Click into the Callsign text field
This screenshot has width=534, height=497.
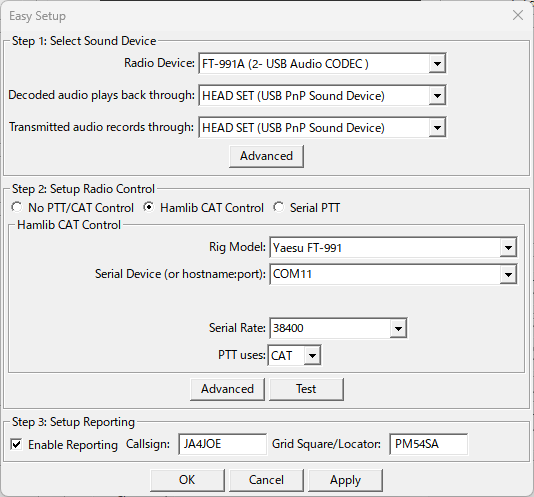click(222, 444)
